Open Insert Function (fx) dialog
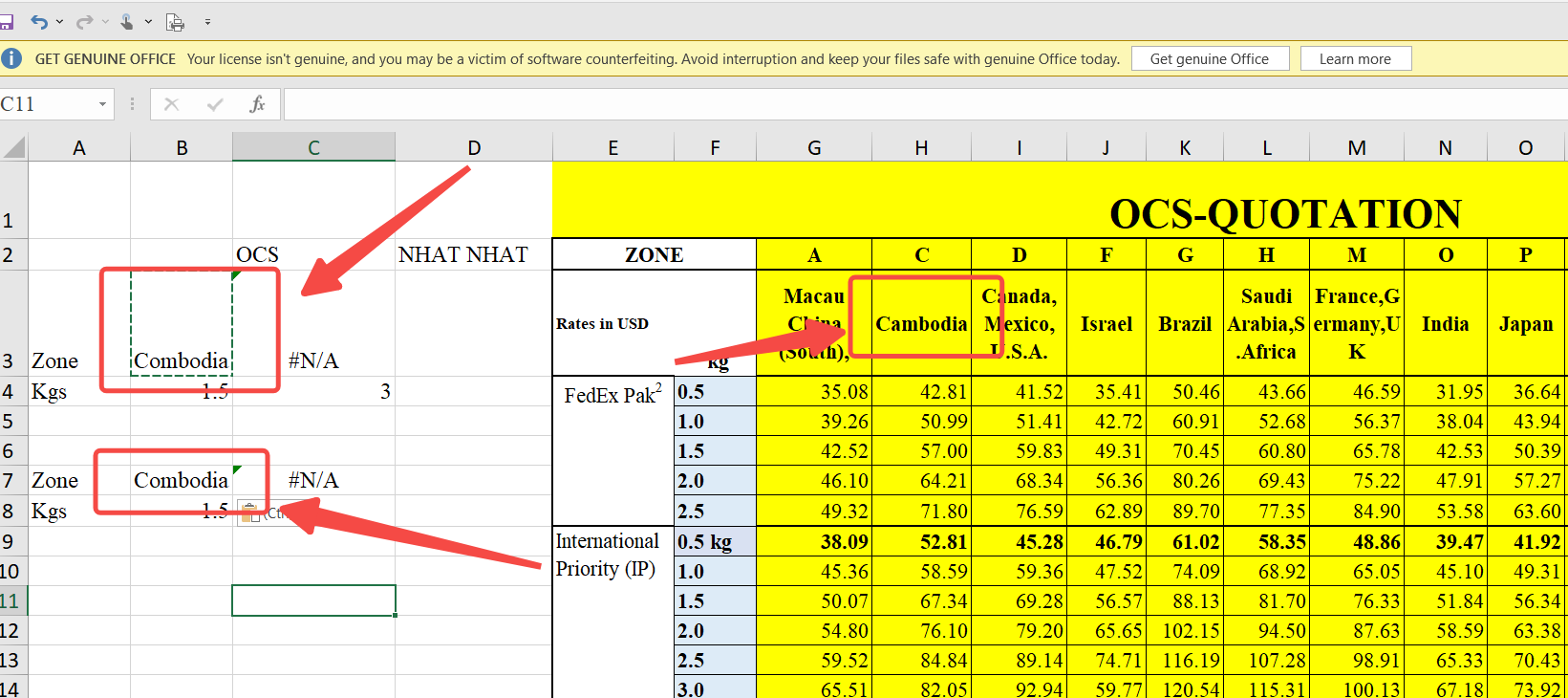Viewport: 1568px width, 698px height. [x=257, y=104]
